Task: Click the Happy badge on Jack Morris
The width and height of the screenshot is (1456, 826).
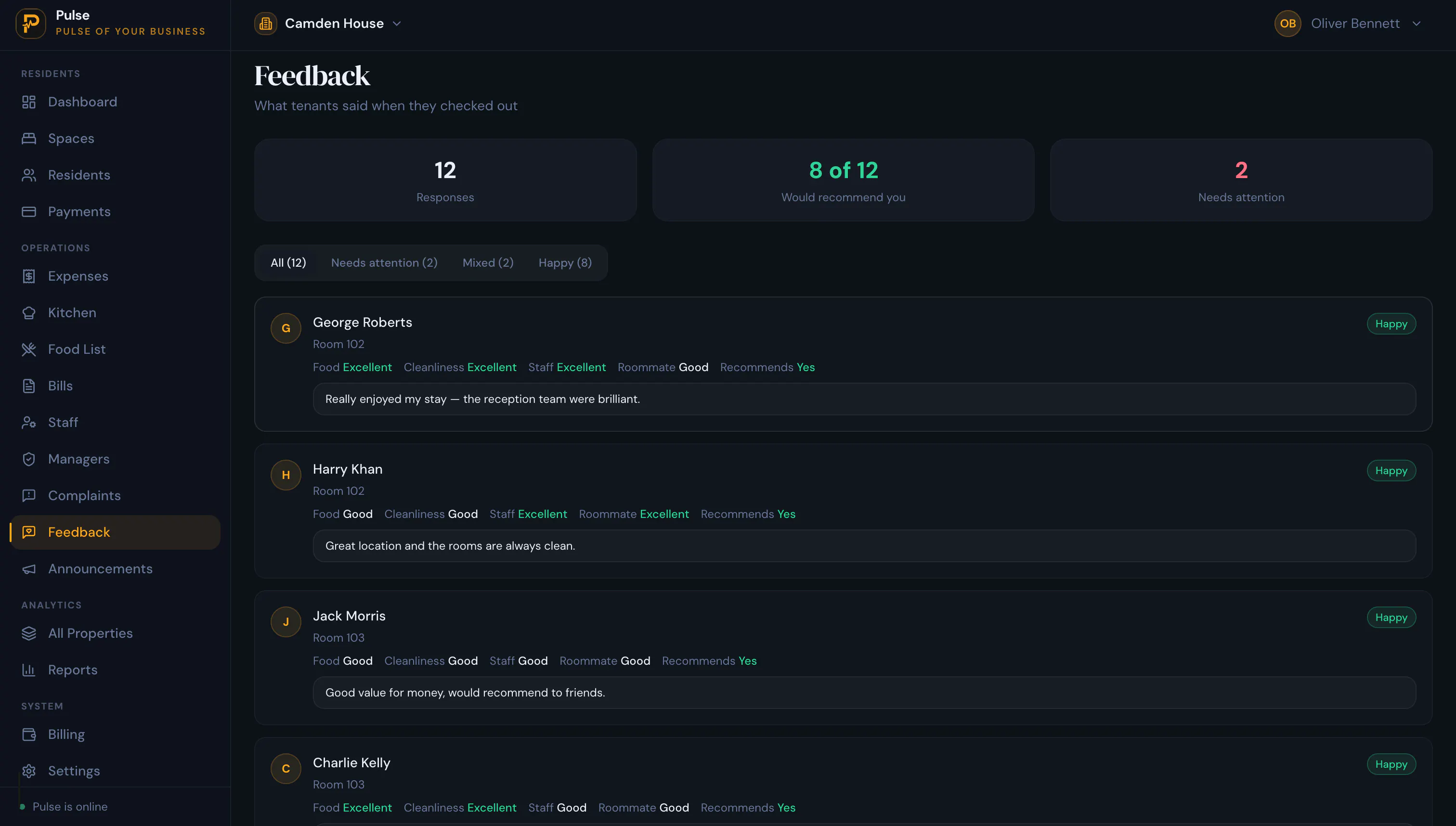Action: tap(1391, 617)
